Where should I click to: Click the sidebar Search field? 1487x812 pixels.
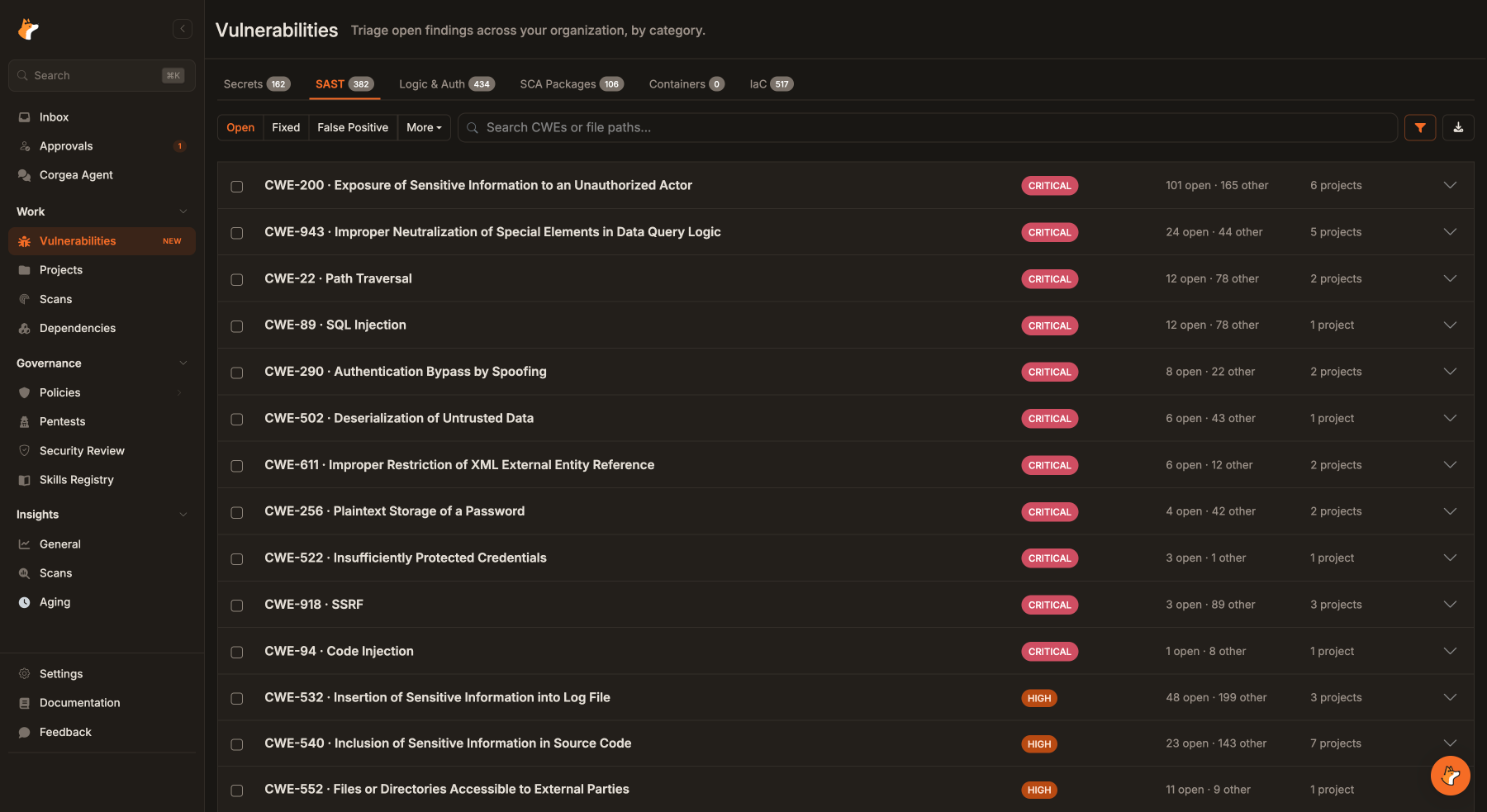(102, 75)
